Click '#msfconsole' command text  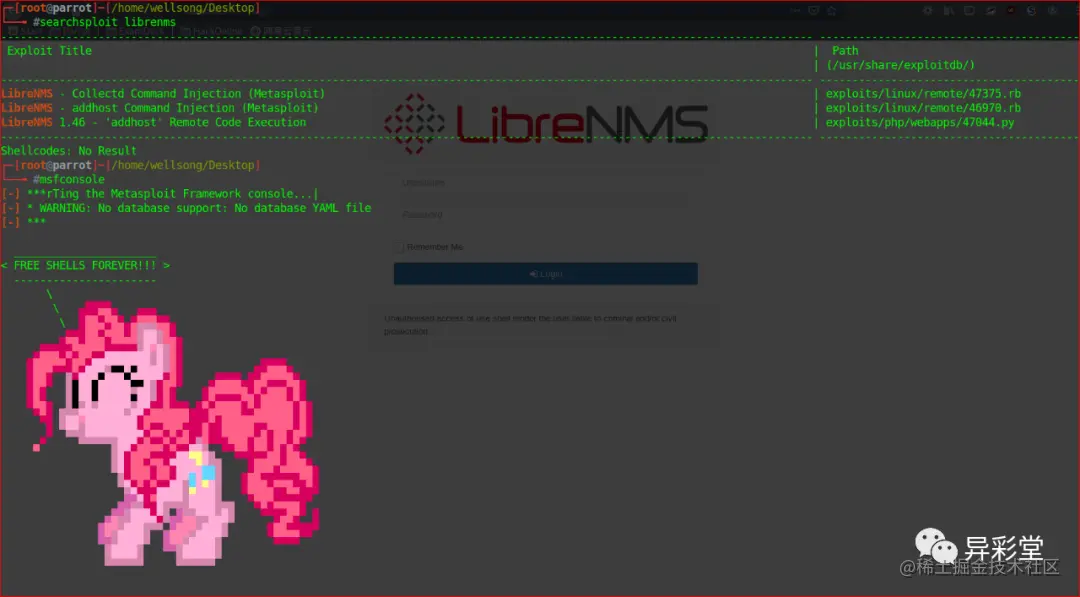[x=69, y=180]
